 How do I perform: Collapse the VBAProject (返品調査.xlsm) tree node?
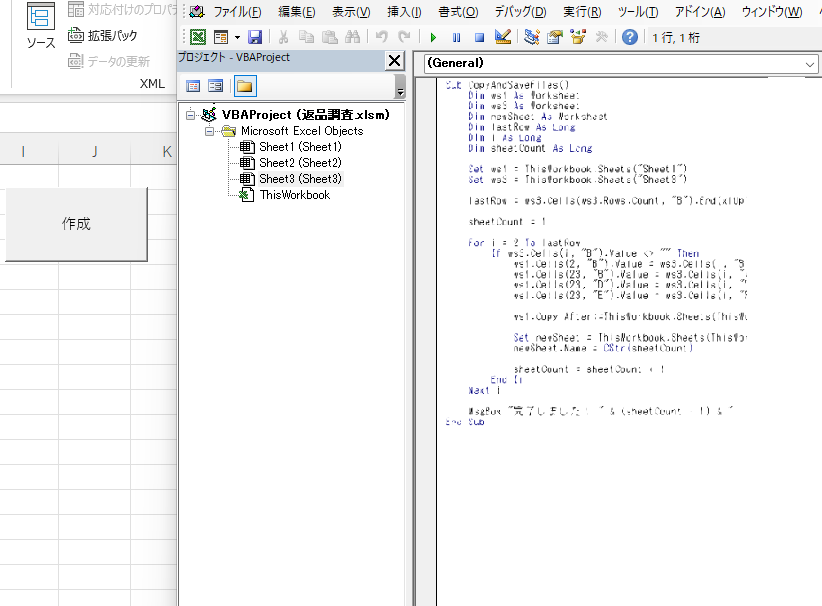pyautogui.click(x=191, y=115)
